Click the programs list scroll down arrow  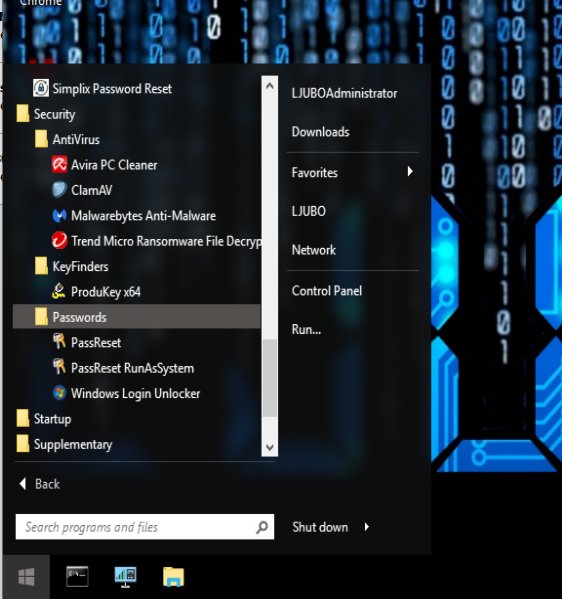[x=270, y=447]
